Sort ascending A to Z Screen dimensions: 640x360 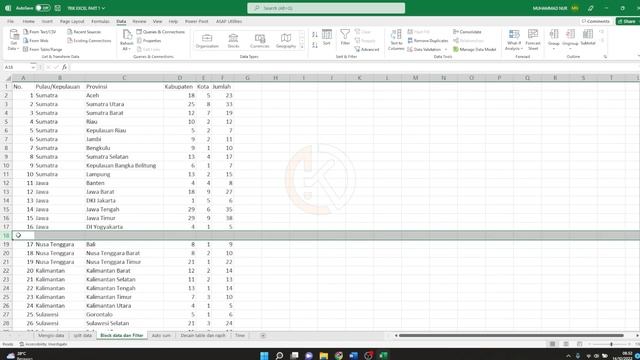(315, 35)
